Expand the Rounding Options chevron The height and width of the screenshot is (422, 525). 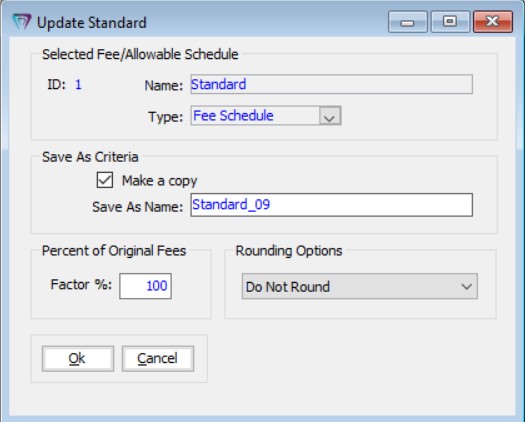466,286
